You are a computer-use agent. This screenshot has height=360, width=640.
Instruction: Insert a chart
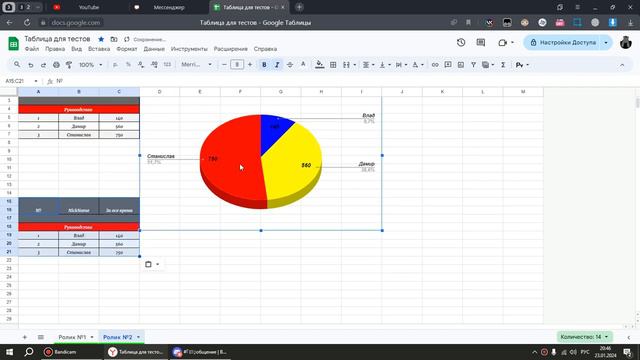pyautogui.click(x=461, y=65)
